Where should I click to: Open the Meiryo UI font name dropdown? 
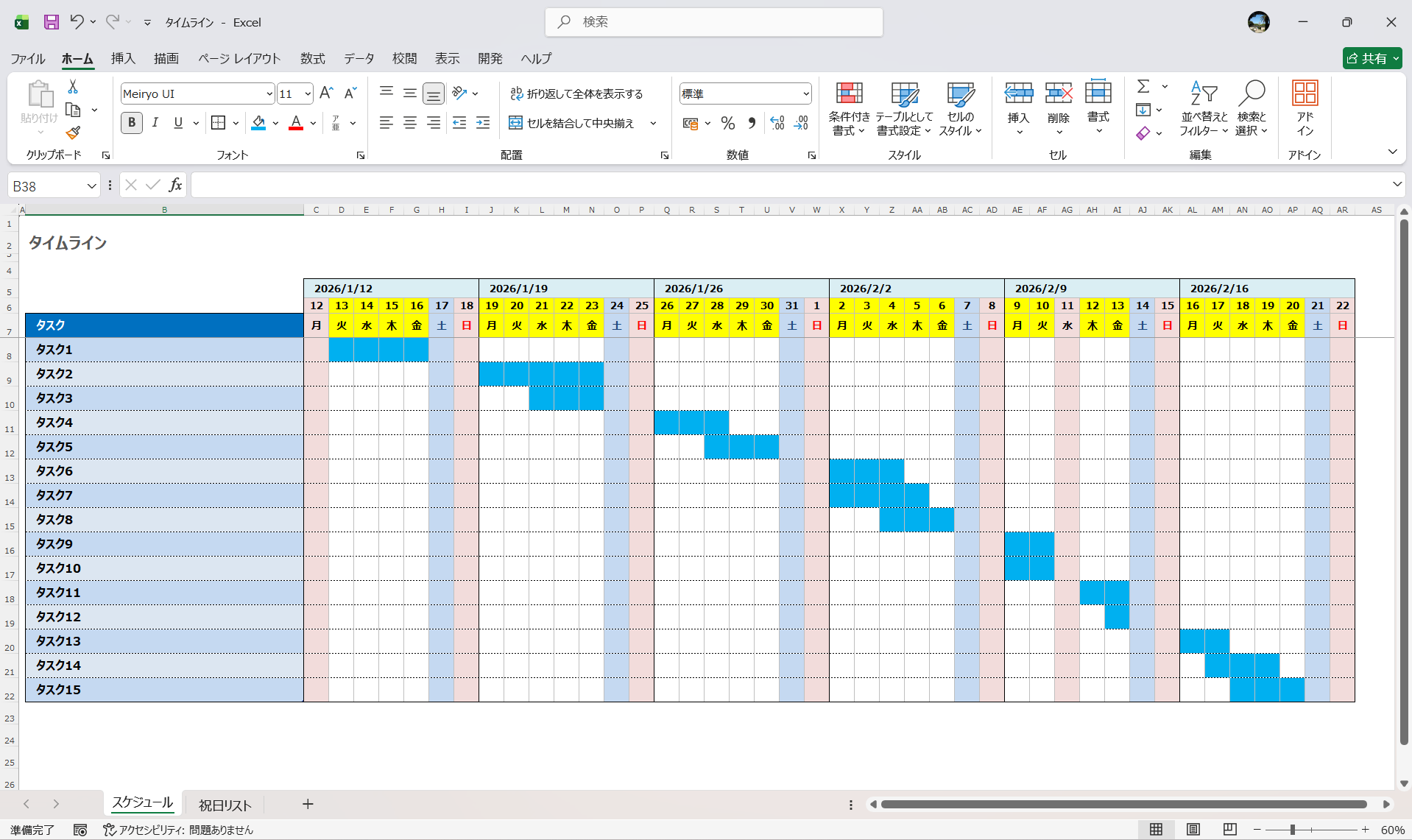pos(269,94)
